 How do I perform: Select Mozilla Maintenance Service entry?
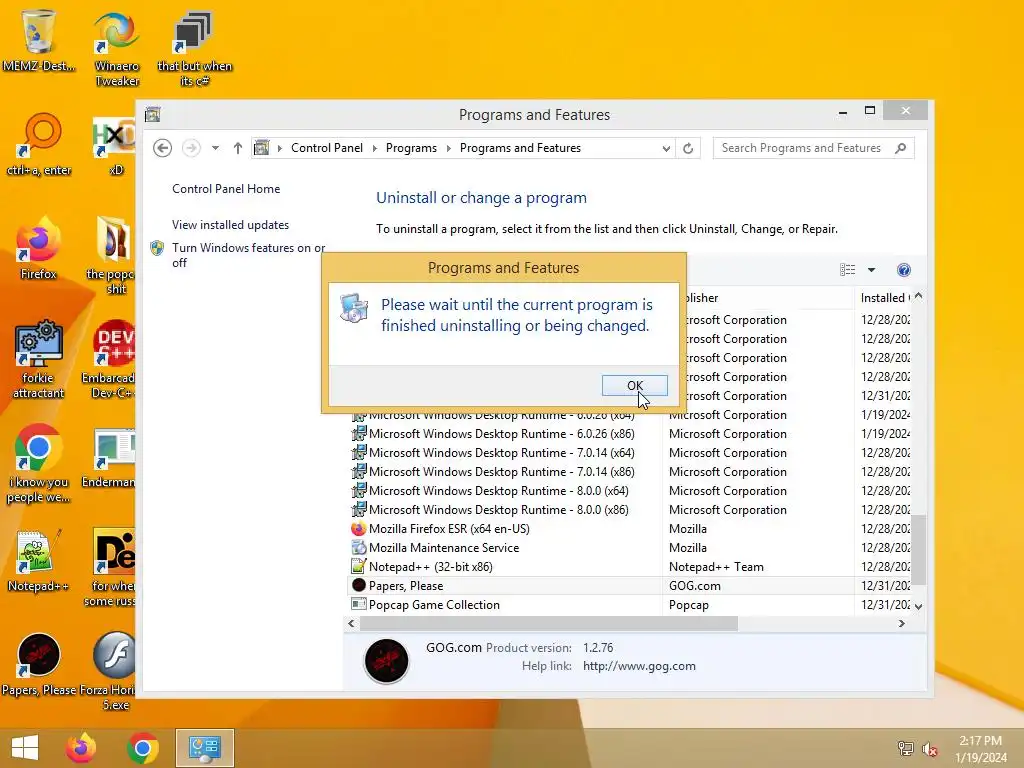(443, 548)
